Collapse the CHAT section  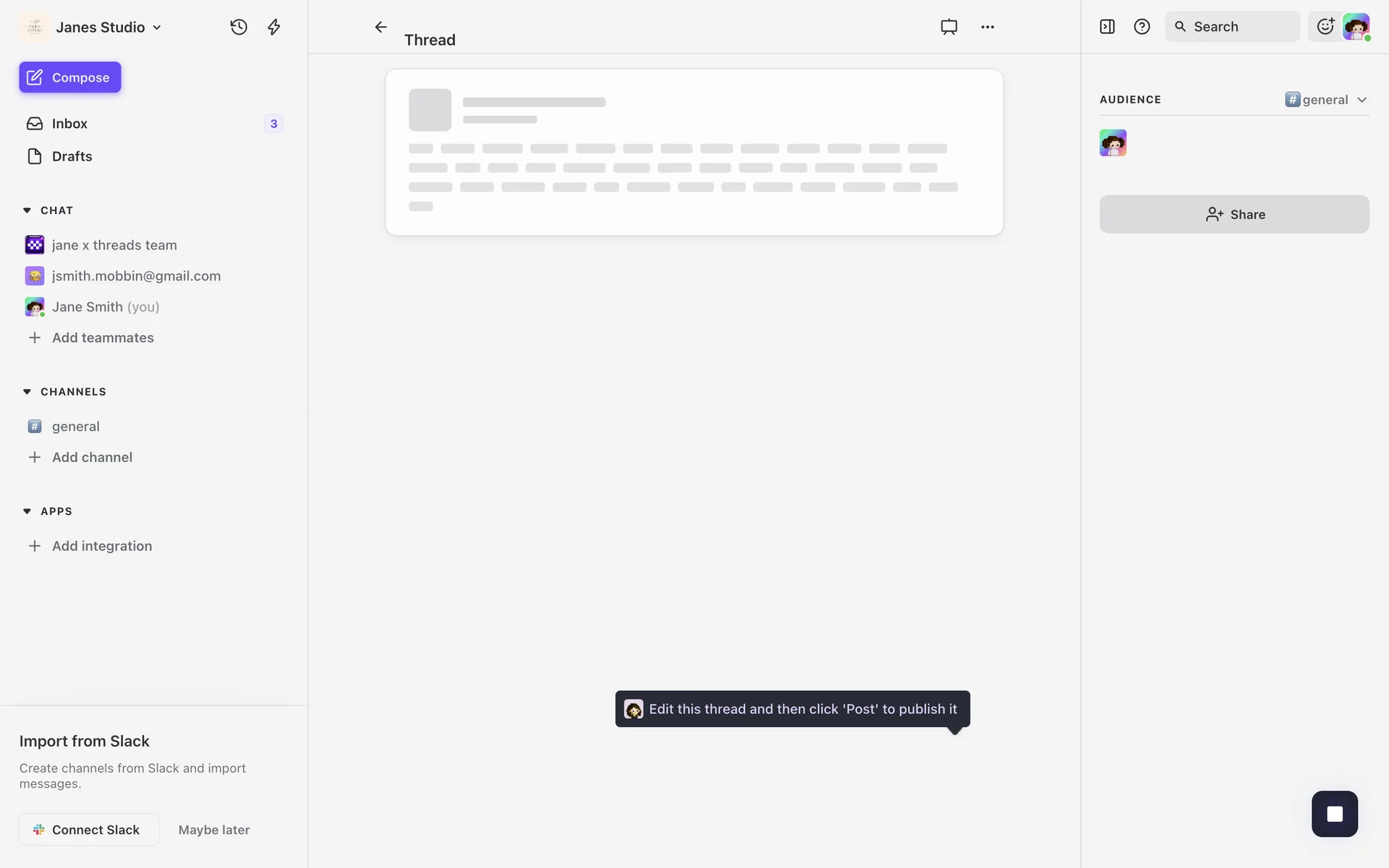click(27, 210)
